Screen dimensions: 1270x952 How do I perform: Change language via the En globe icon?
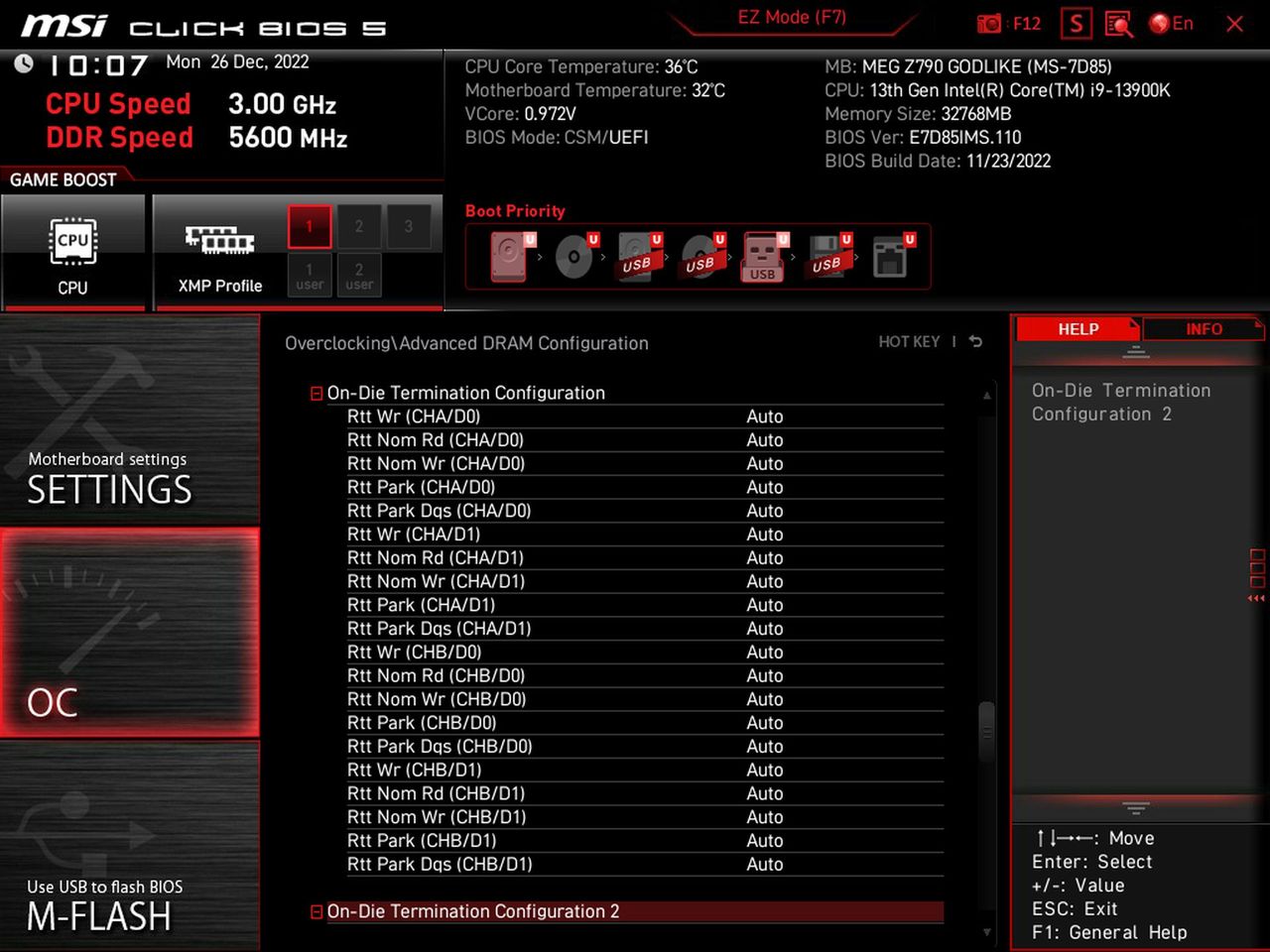pos(1172,24)
